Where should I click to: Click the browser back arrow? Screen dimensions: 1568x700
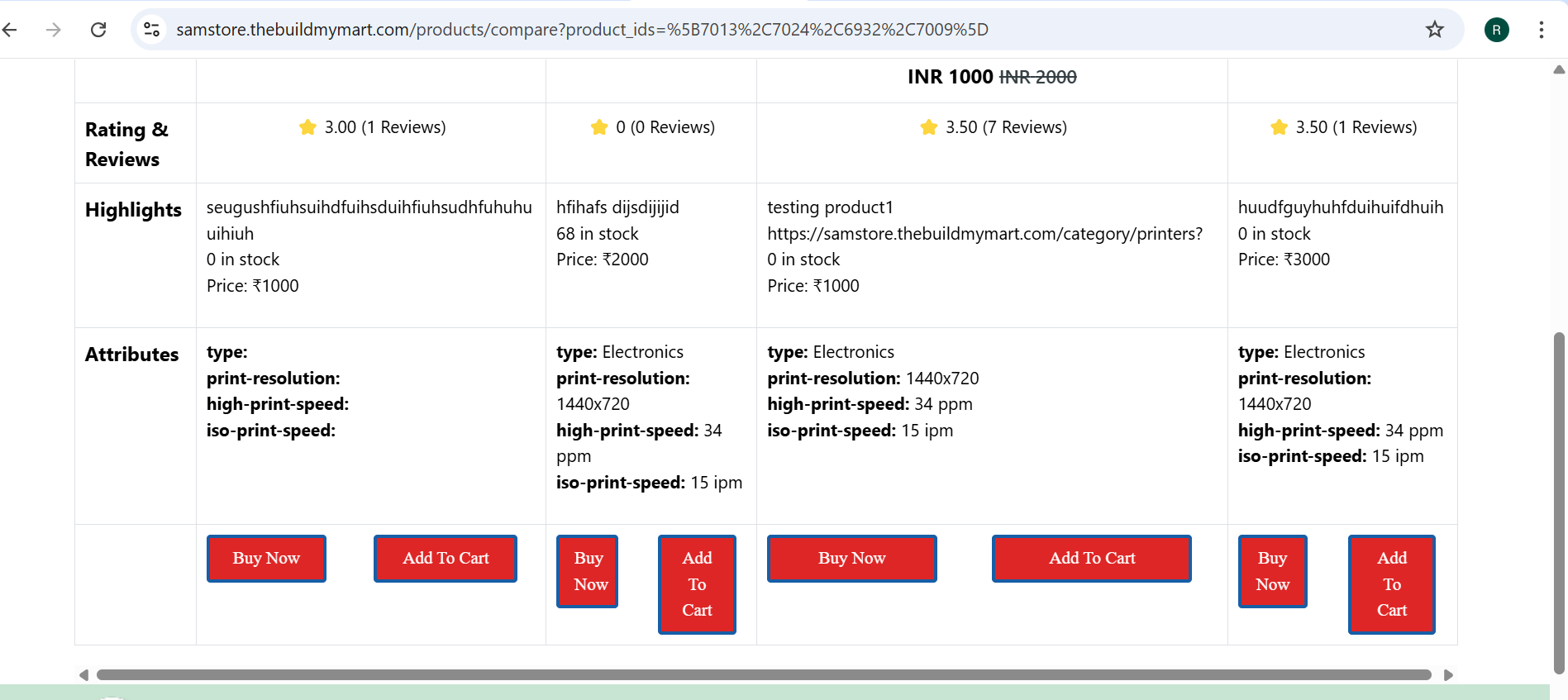tap(10, 30)
